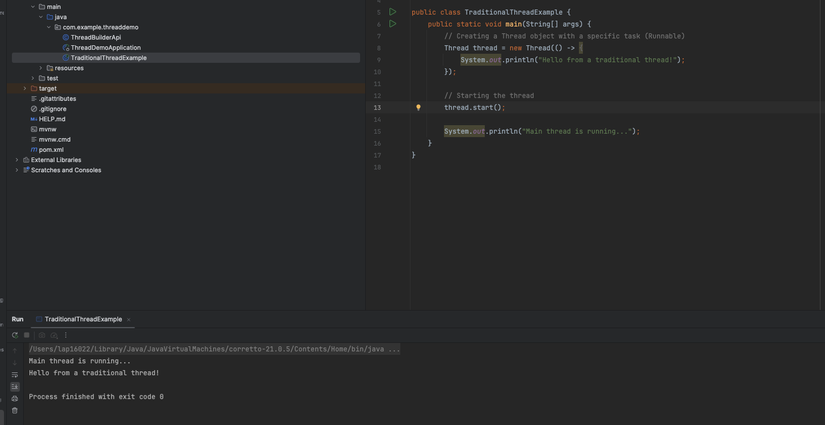Click the Rerun icon in Run toolbar
The image size is (825, 425).
[x=15, y=335]
